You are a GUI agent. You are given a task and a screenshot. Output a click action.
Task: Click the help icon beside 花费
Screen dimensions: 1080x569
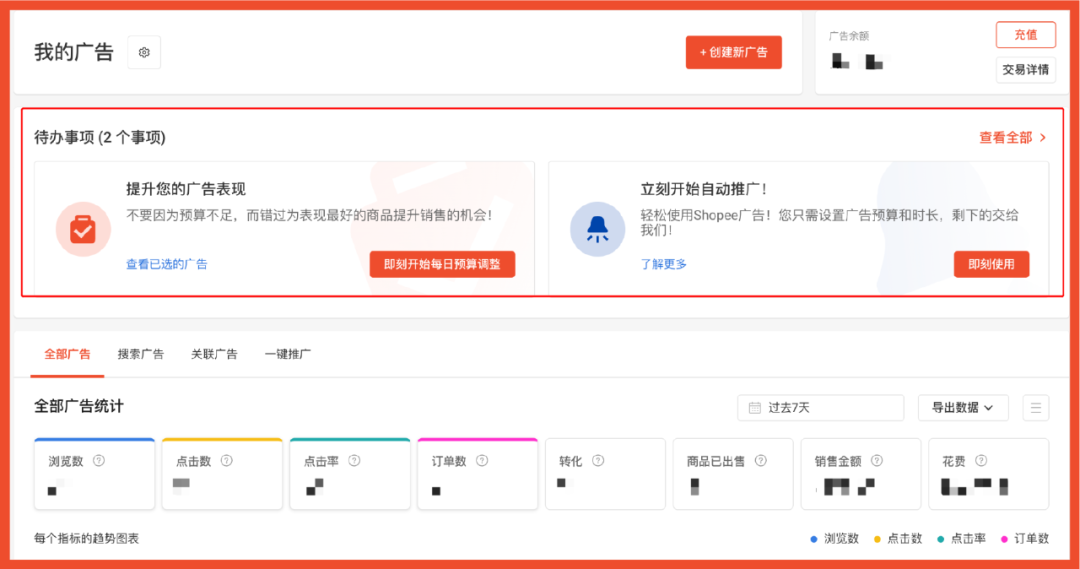(981, 461)
